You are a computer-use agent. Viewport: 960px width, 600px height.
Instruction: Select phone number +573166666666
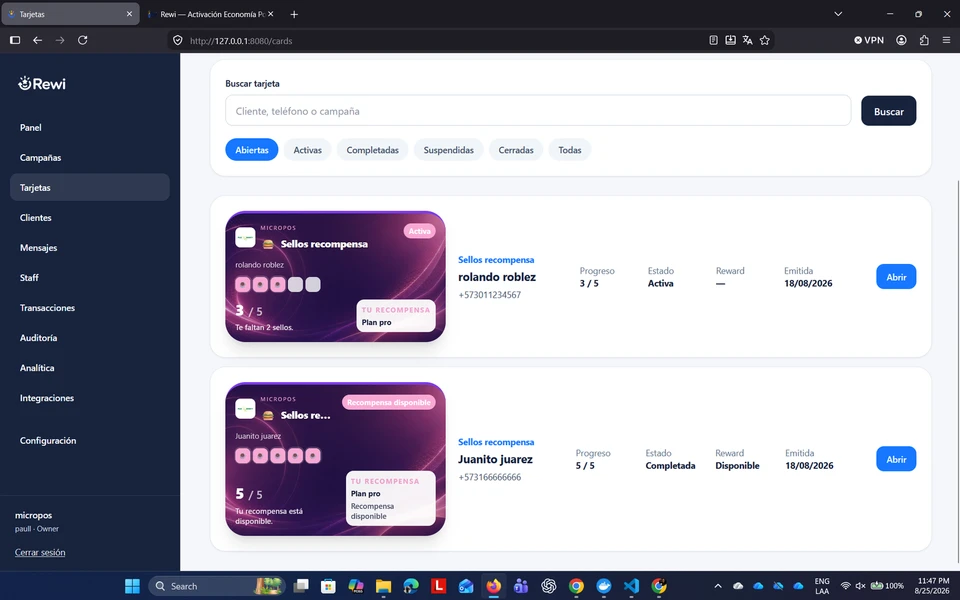(x=489, y=477)
